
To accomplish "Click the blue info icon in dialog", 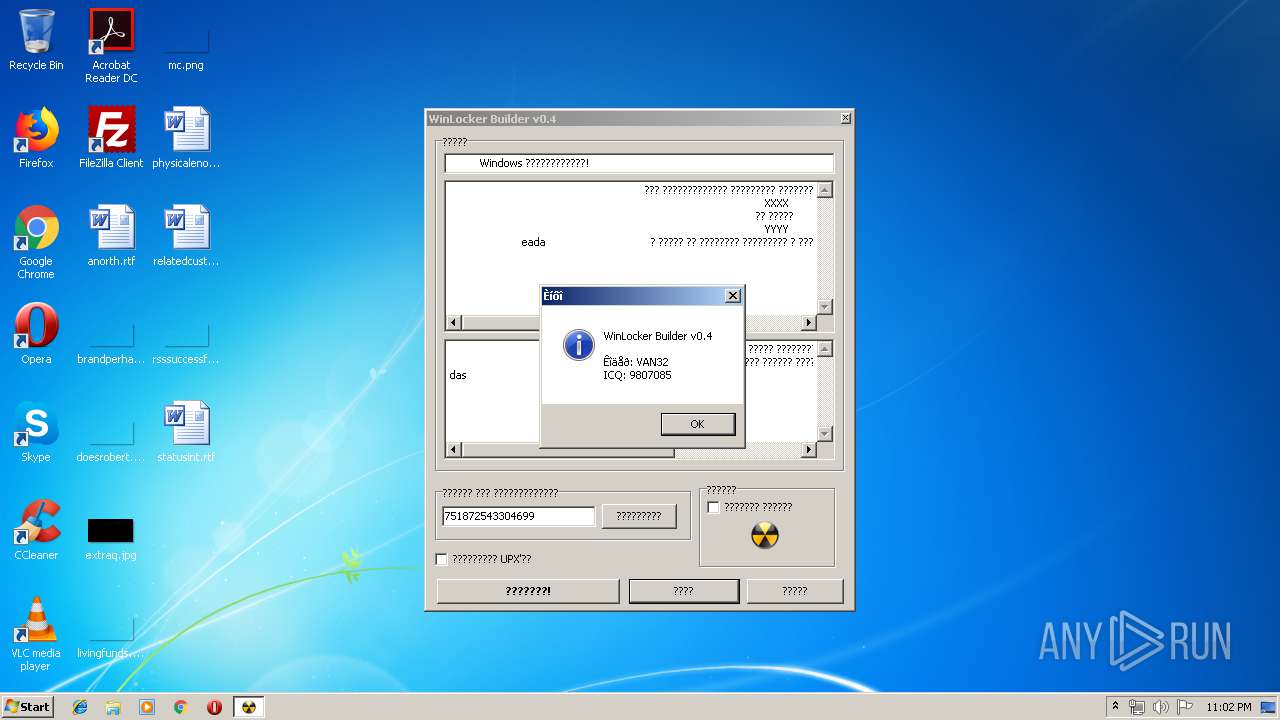I will click(x=579, y=344).
